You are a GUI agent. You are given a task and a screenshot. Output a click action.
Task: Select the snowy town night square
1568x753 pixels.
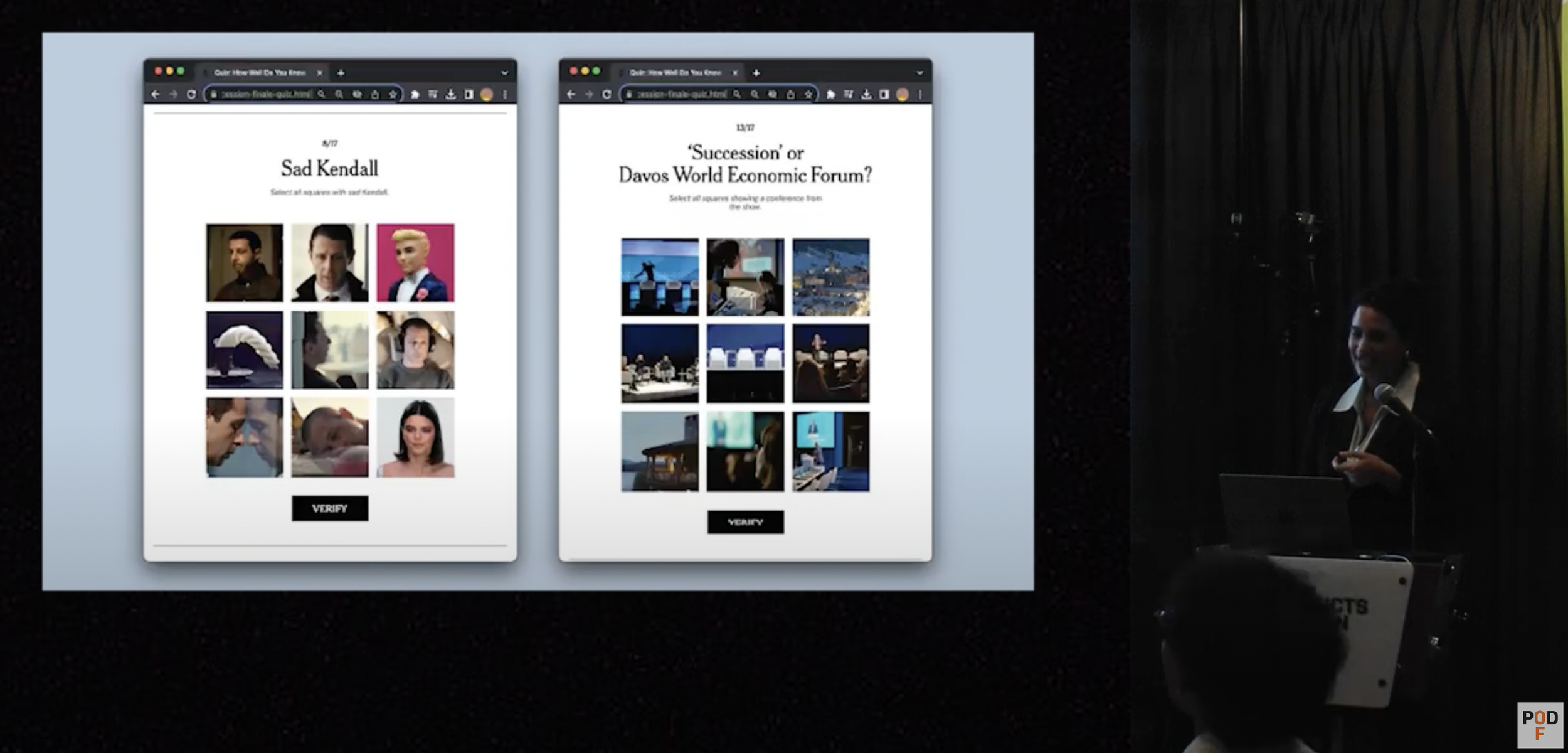(830, 277)
